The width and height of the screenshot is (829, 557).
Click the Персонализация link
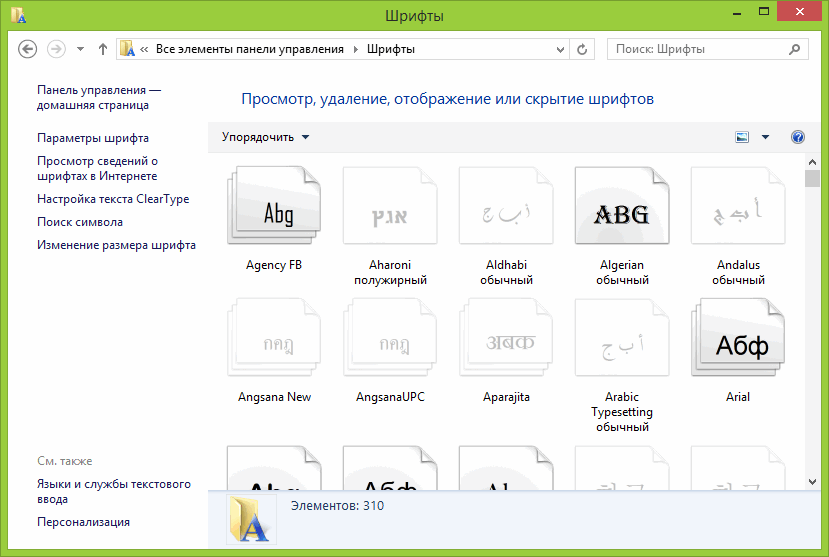click(x=83, y=522)
